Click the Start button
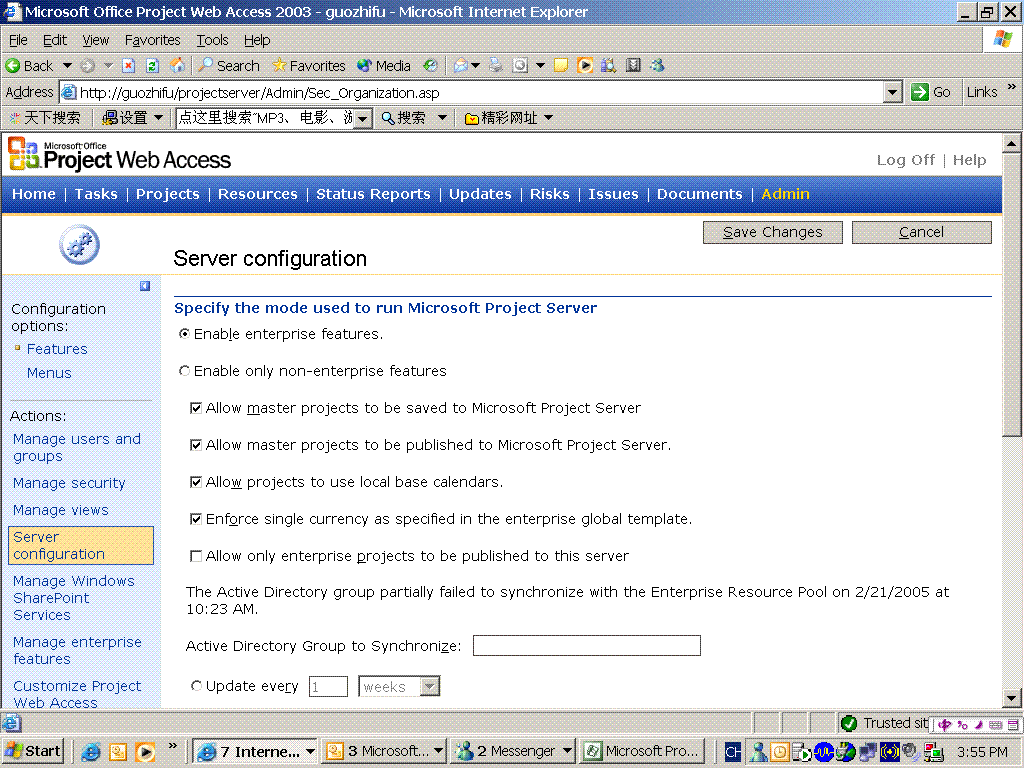The image size is (1024, 768). (x=33, y=752)
